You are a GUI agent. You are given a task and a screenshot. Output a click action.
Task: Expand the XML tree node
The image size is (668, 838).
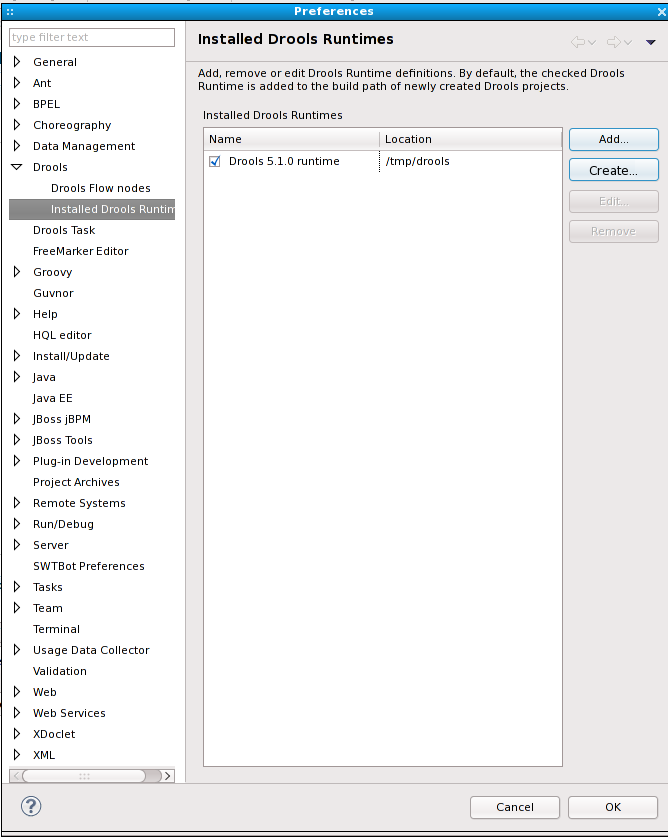point(17,755)
